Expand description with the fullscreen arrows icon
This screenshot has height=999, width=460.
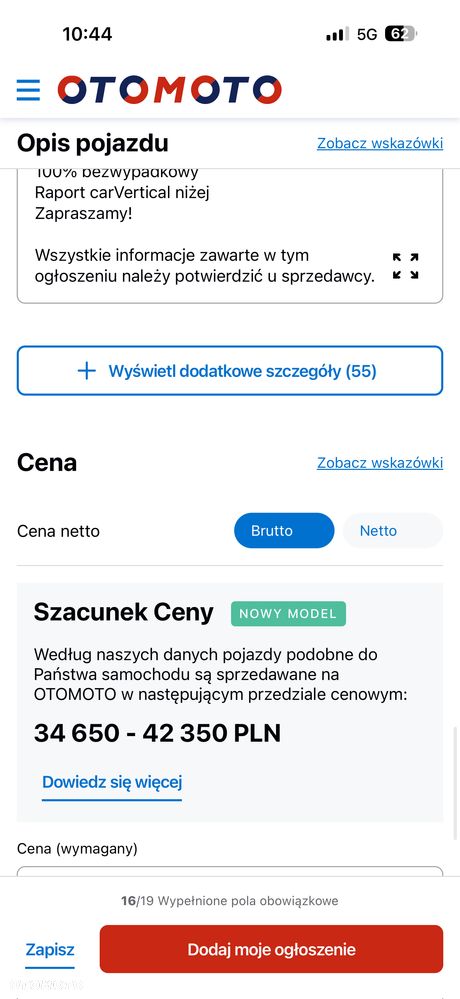pos(405,266)
